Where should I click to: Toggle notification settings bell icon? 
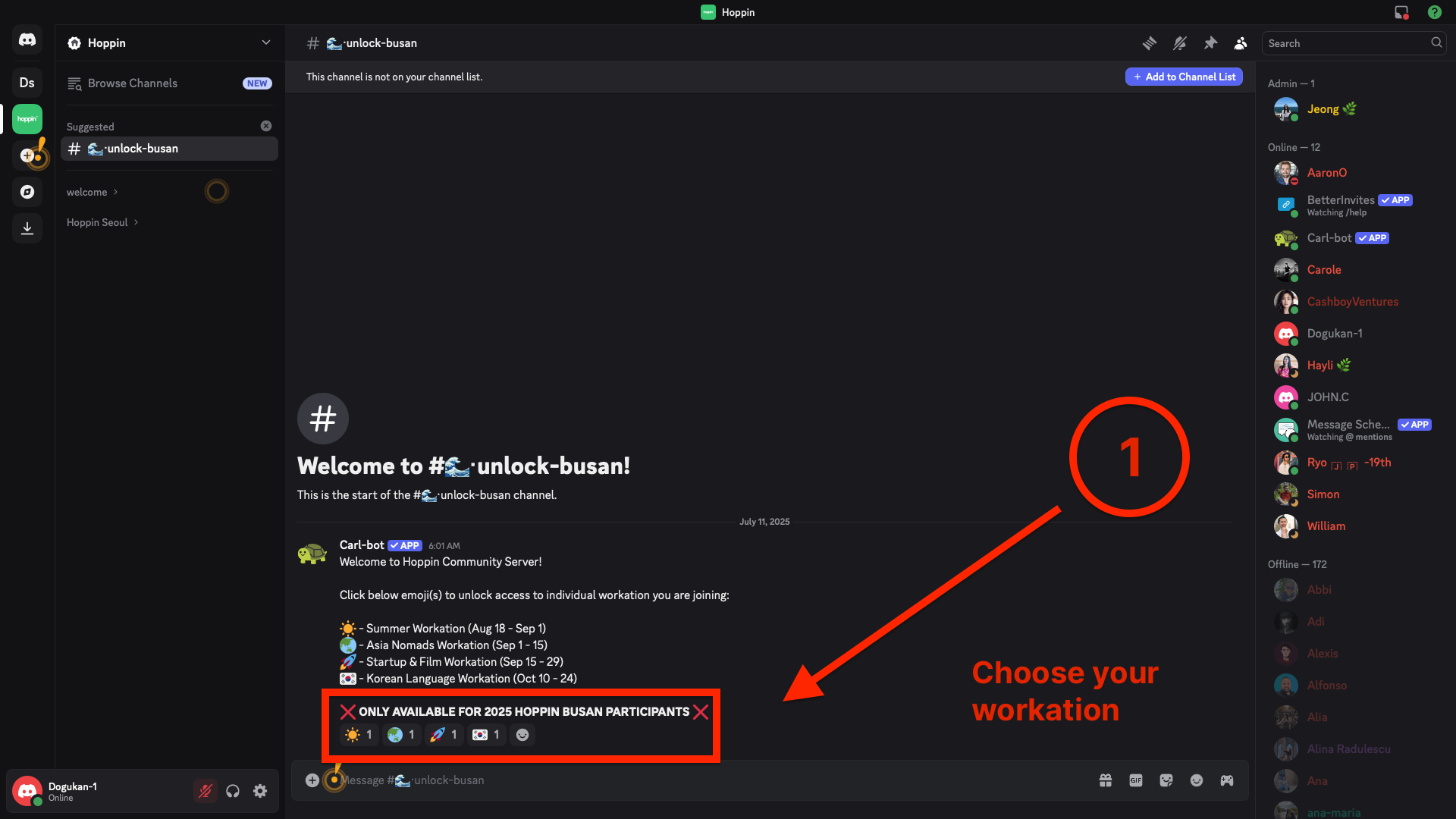(1180, 43)
